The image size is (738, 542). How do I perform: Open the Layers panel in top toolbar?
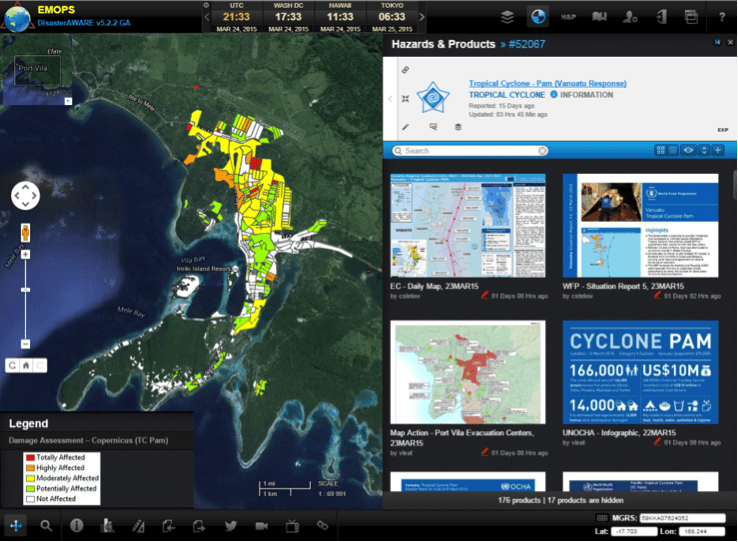508,16
